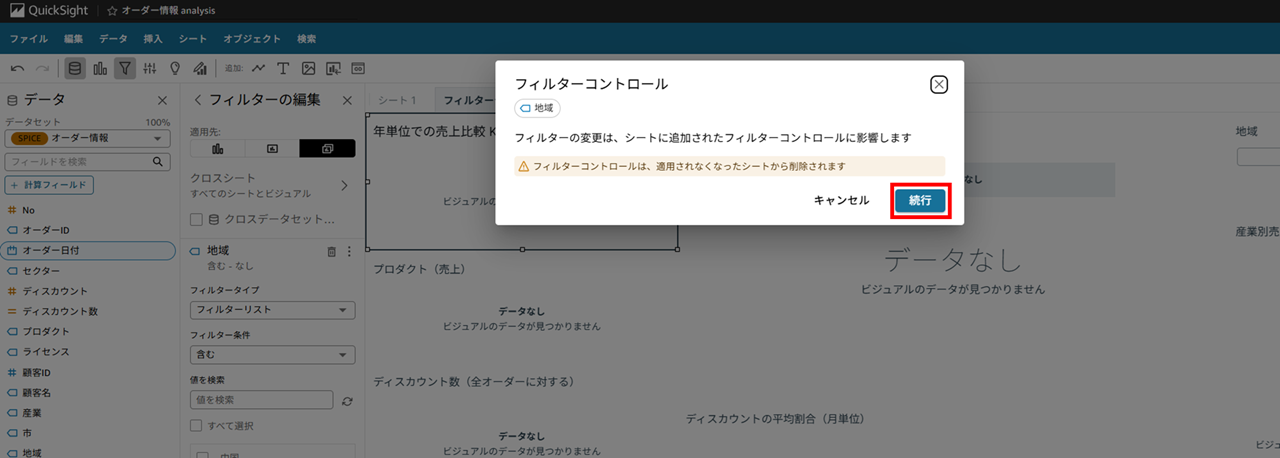
Task: Click the 値を検索 input field
Action: coord(261,400)
